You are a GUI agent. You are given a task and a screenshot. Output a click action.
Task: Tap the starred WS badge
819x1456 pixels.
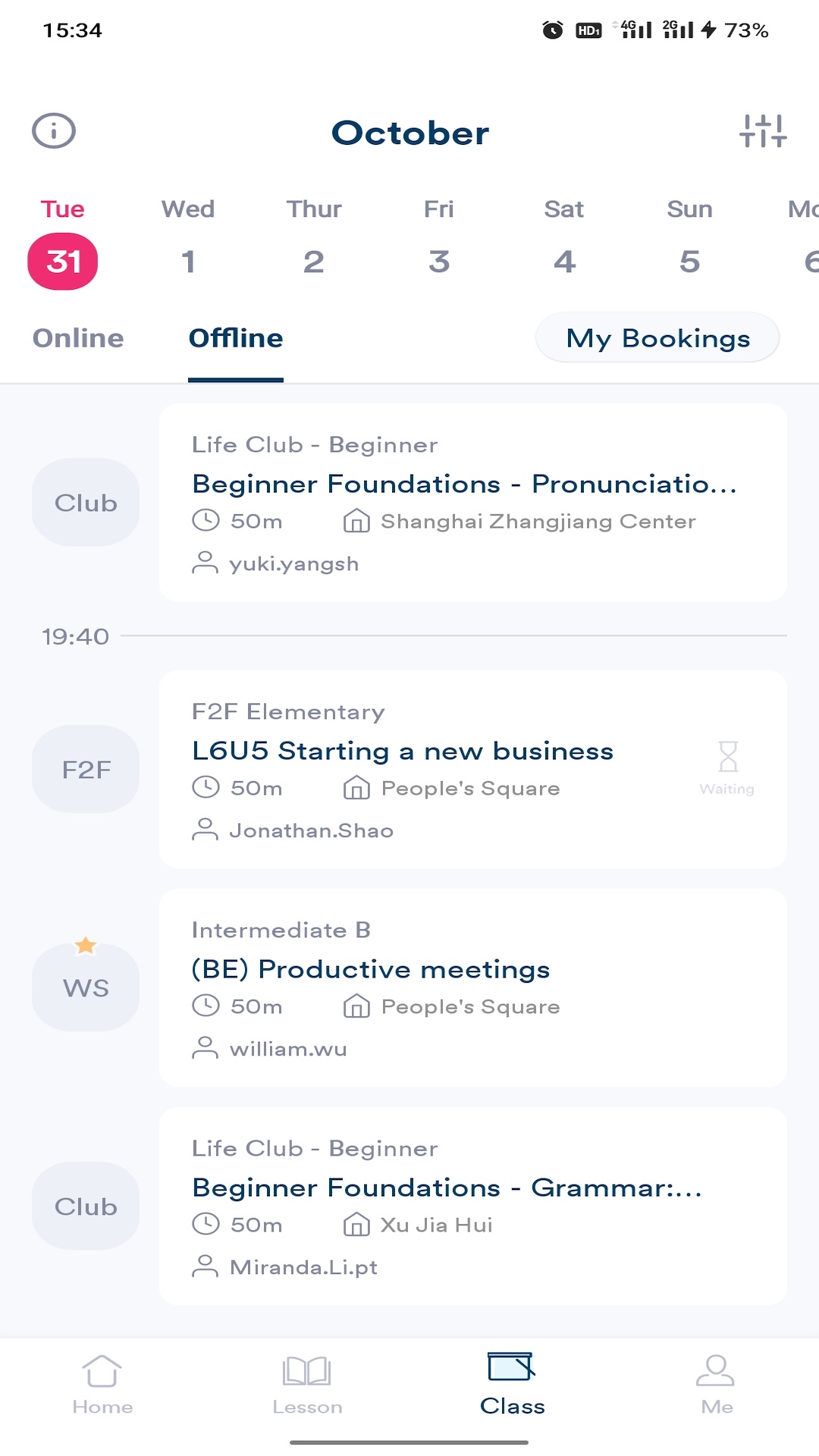[x=86, y=987]
